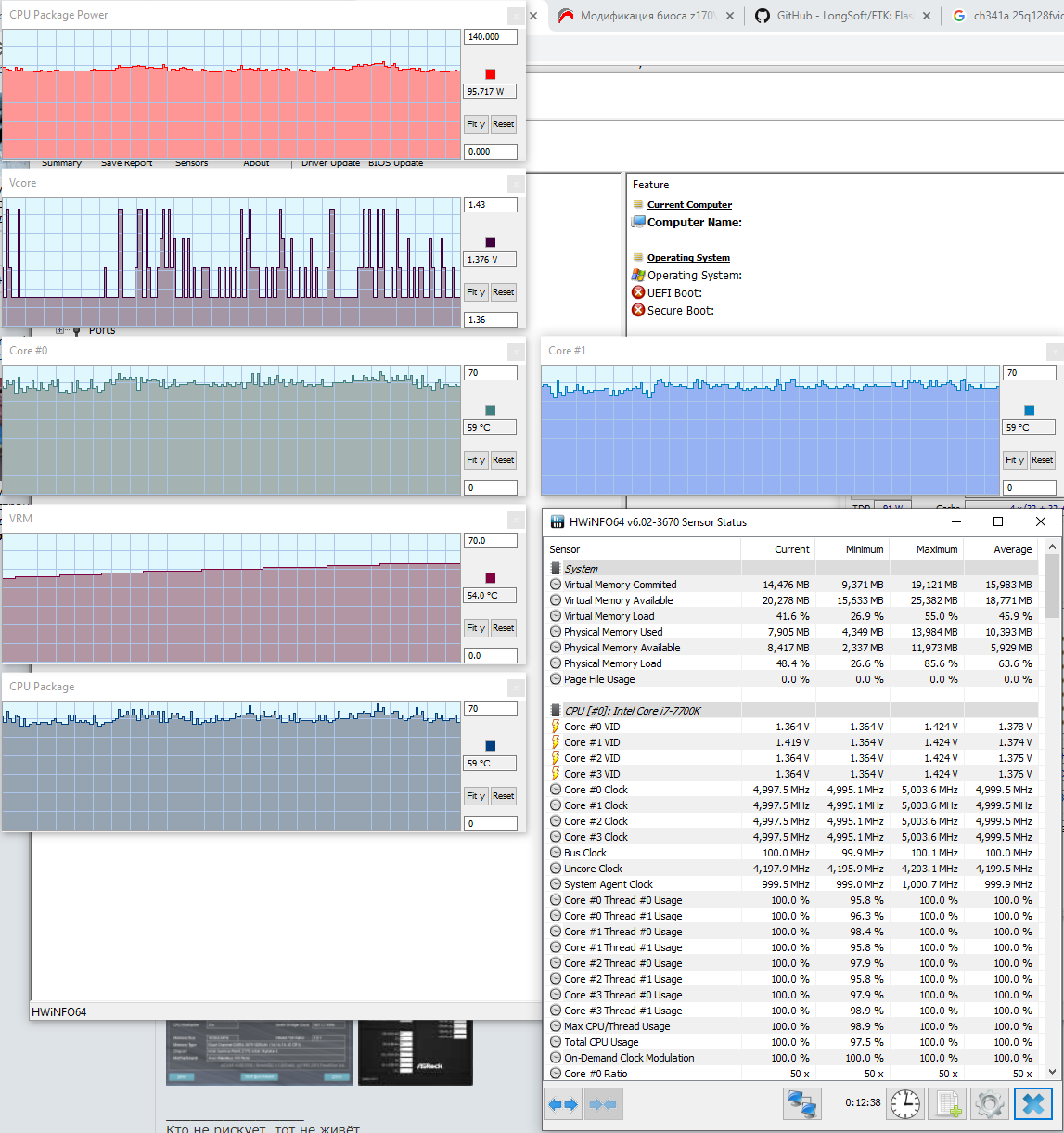The image size is (1064, 1133).
Task: Open the ASRock thumbnail image on the forum page
Action: 416,1052
